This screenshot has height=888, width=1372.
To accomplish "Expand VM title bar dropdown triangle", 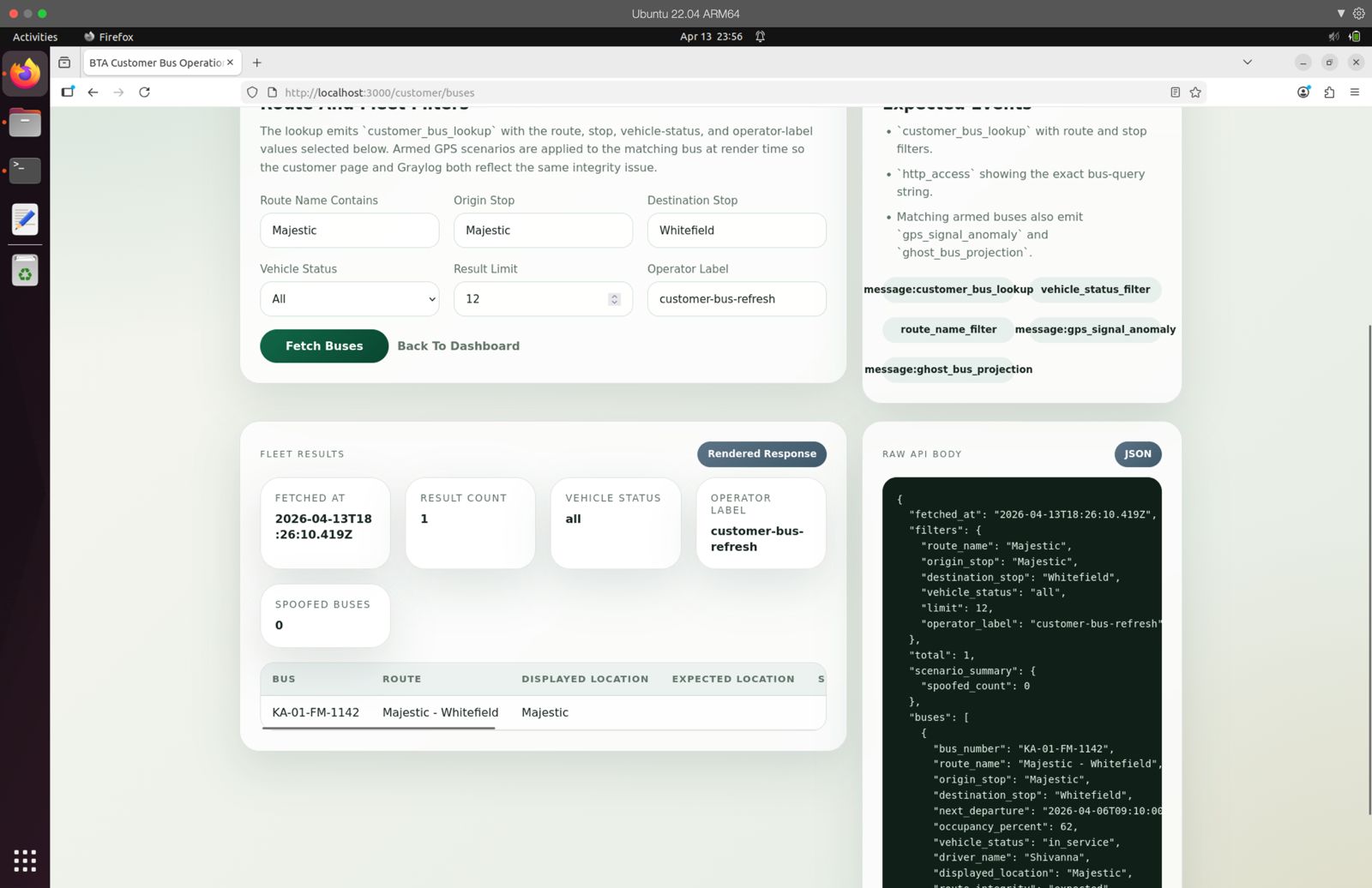I will [x=1341, y=14].
